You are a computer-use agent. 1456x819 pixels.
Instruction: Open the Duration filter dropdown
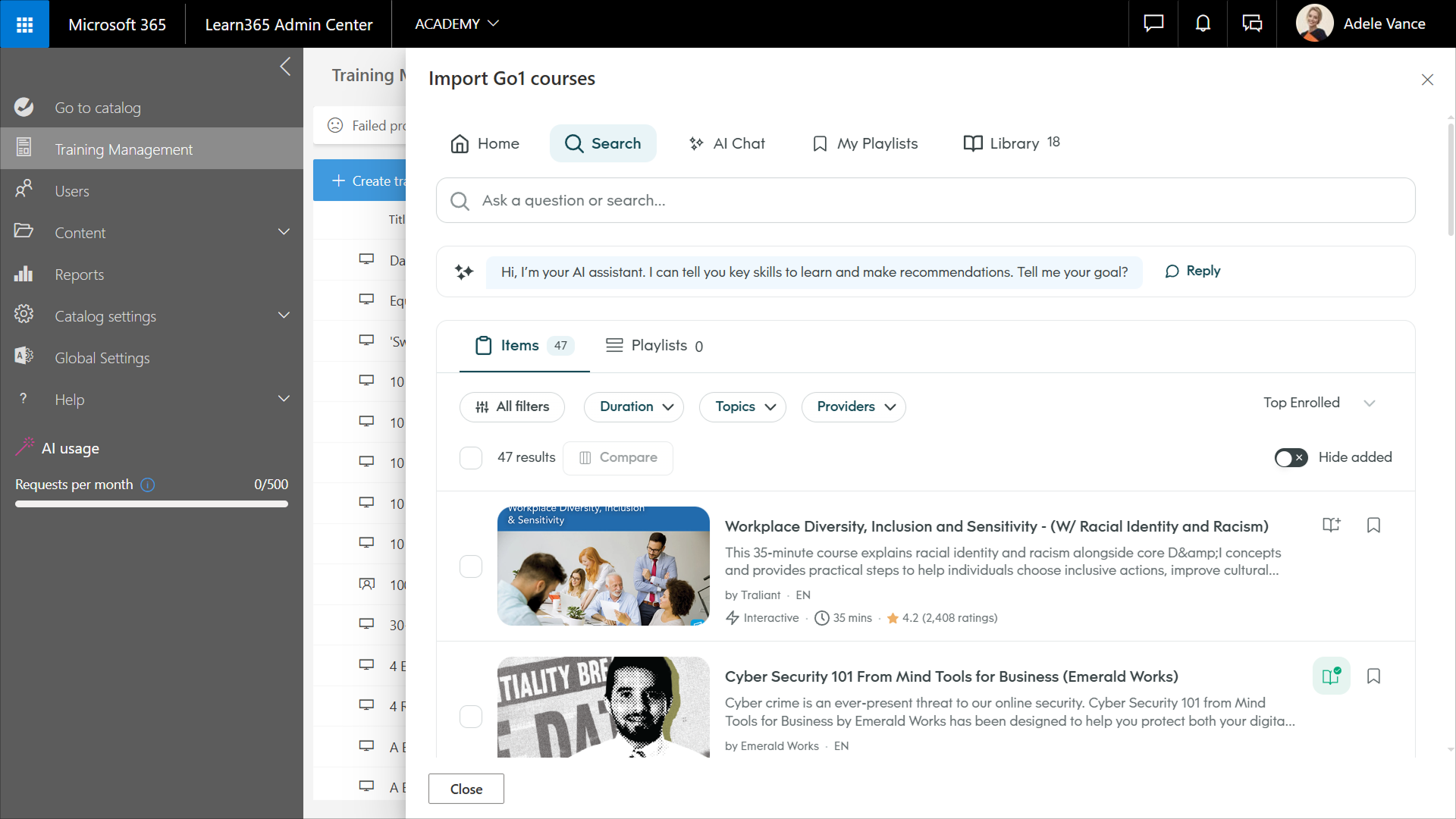(x=634, y=407)
